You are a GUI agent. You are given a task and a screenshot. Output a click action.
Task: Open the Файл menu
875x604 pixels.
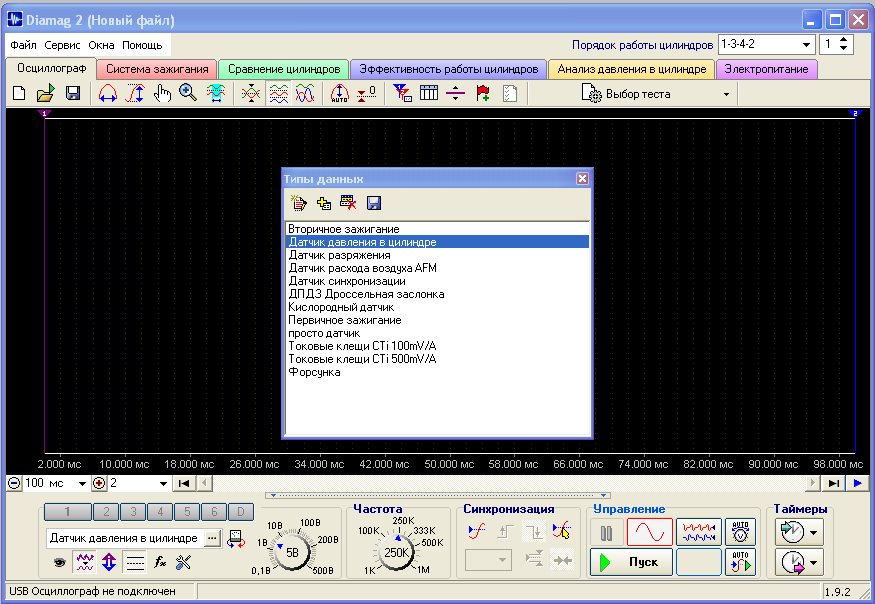tap(23, 45)
